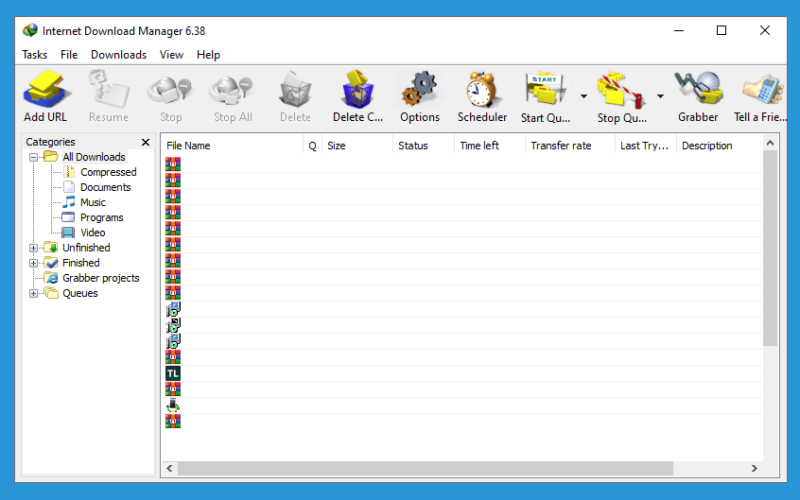Sort by Last Try column header
This screenshot has width=800, height=500.
pyautogui.click(x=646, y=145)
